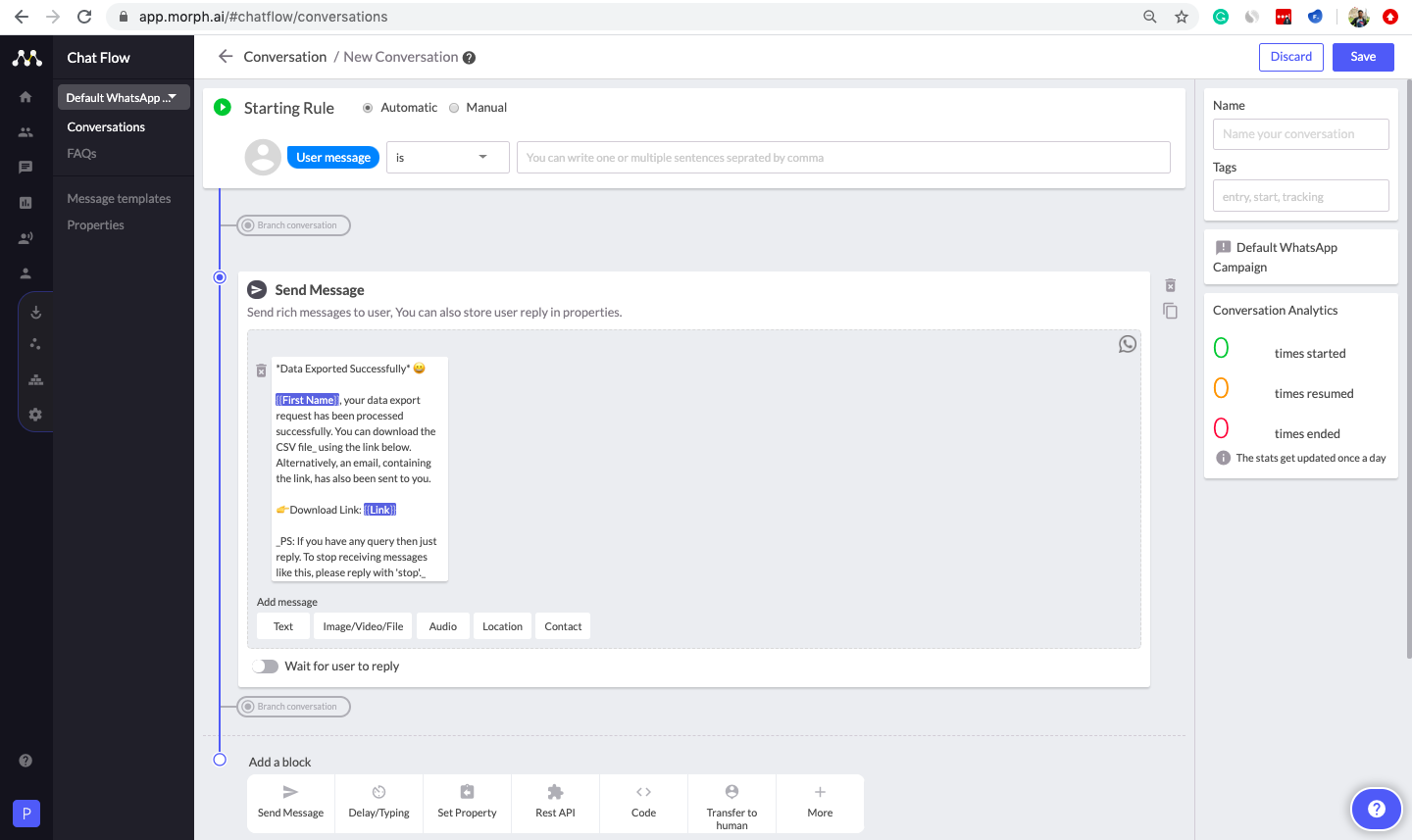
Task: Save the conversation
Action: point(1363,57)
